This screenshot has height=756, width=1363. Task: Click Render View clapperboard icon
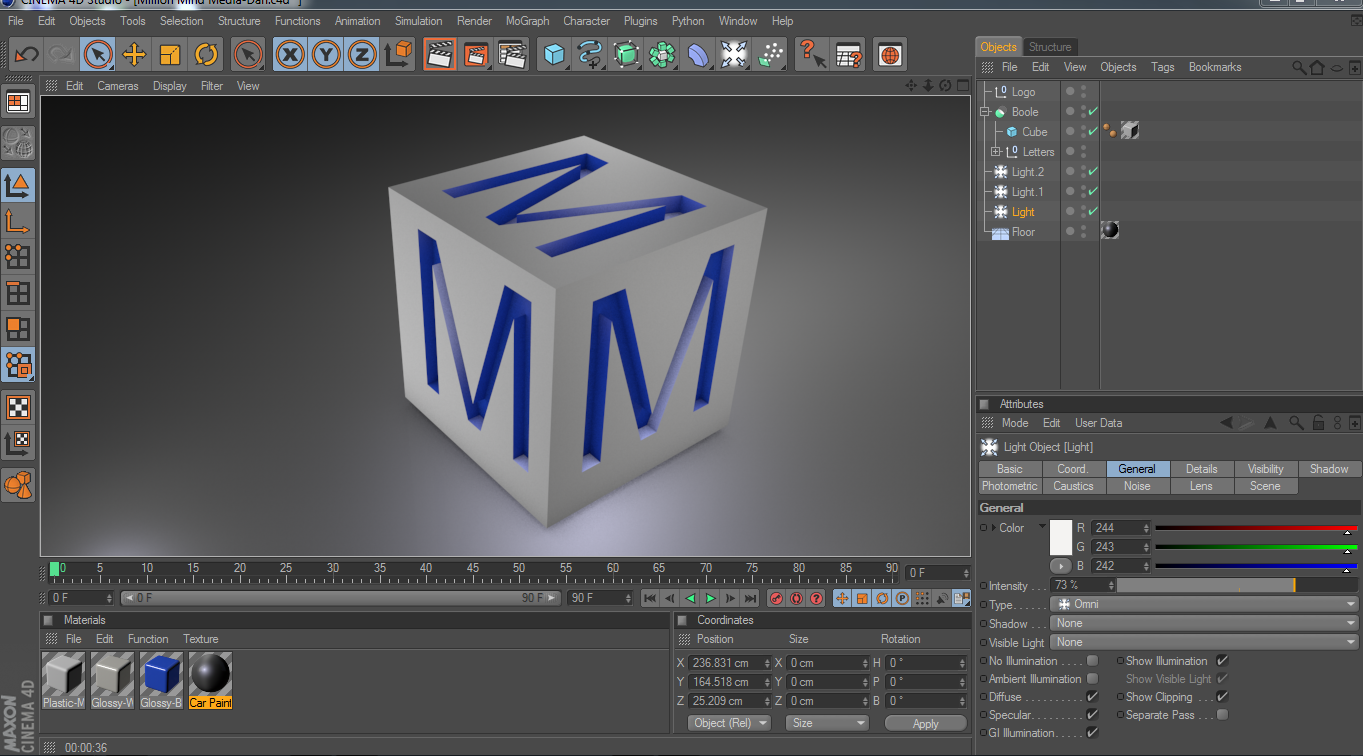440,54
